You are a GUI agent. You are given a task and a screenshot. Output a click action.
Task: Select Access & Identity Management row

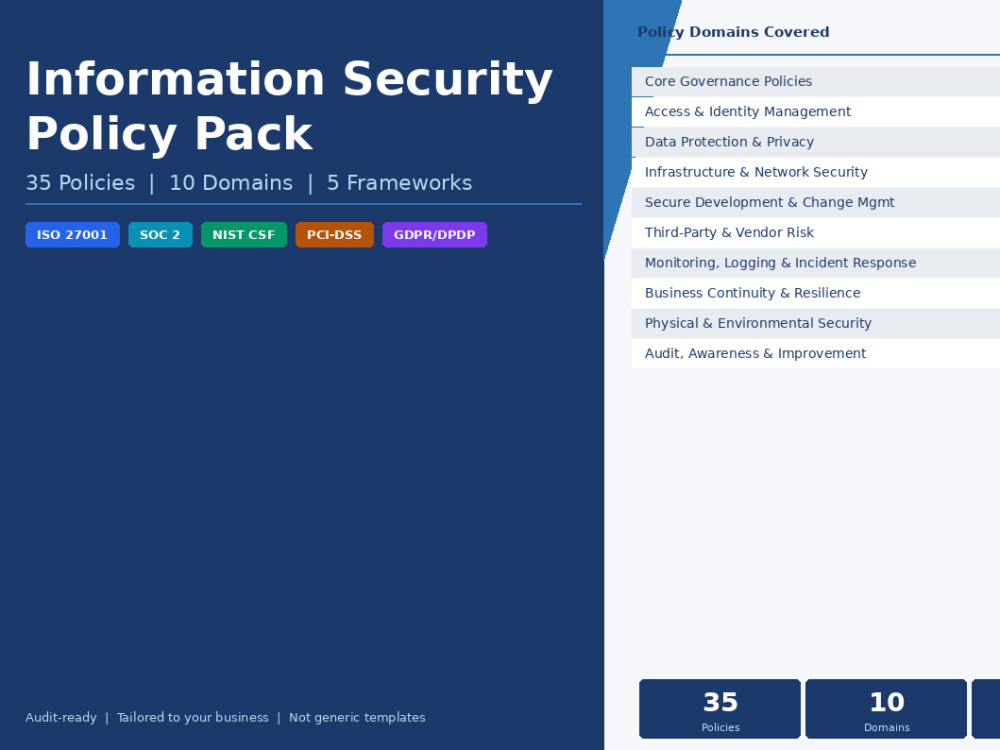point(816,112)
